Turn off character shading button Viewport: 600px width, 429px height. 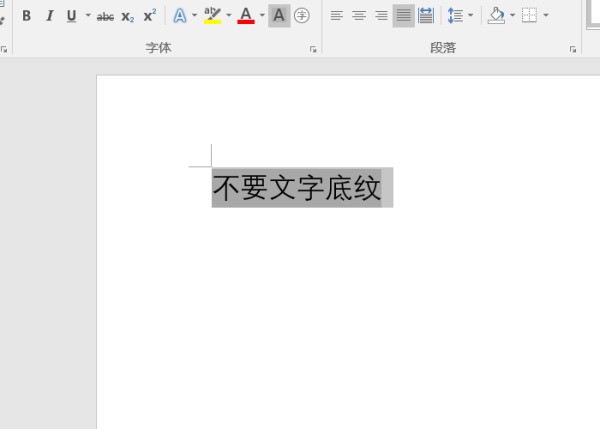pyautogui.click(x=279, y=16)
